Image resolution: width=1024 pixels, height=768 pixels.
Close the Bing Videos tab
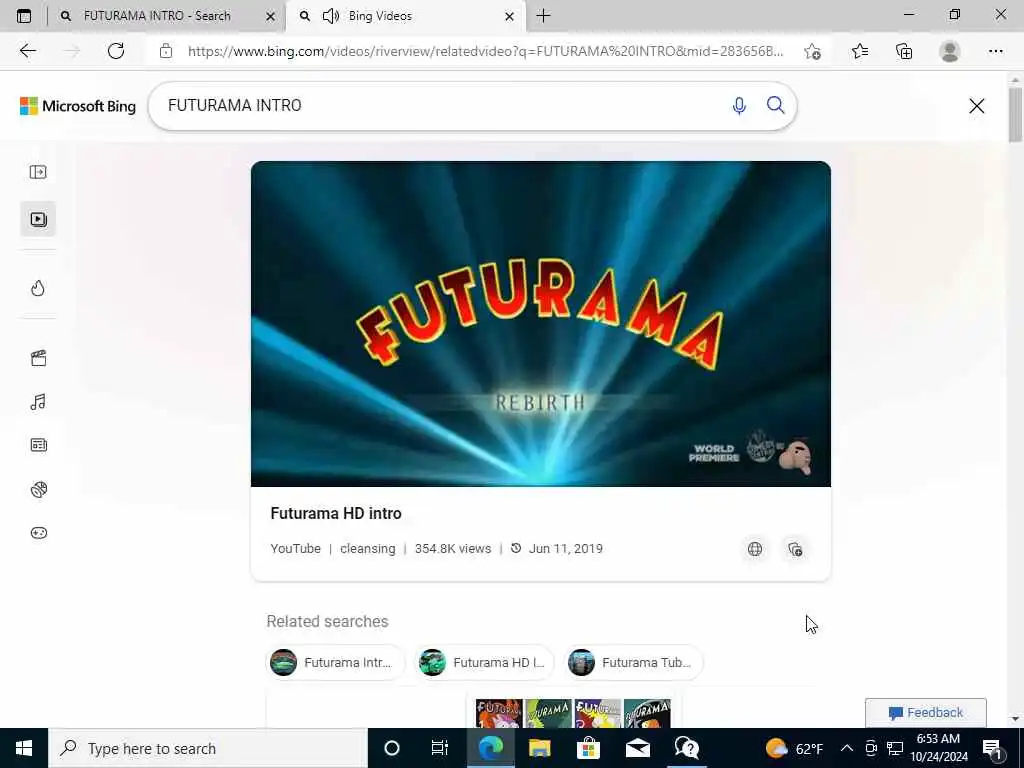coord(509,16)
